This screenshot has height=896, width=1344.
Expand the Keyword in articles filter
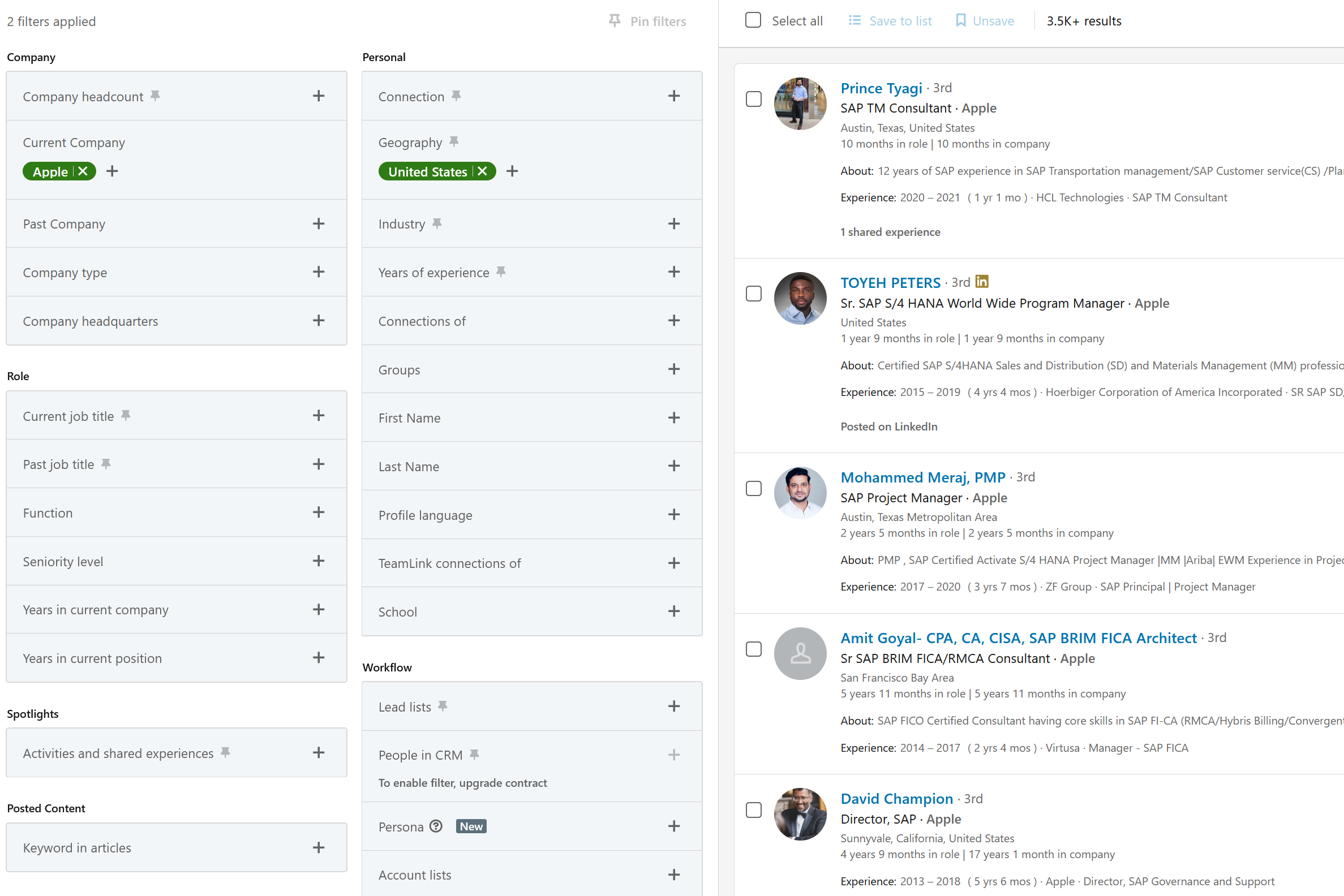tap(319, 847)
